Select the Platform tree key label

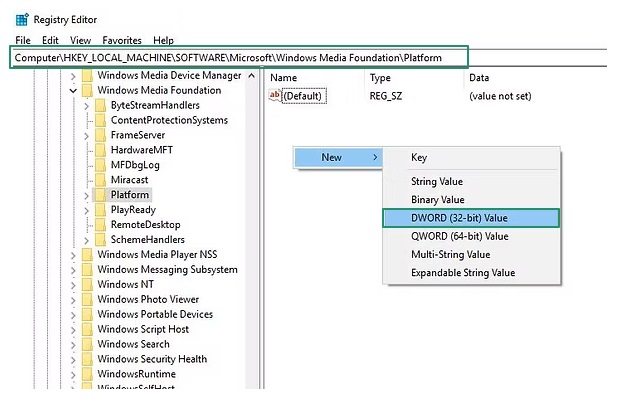tap(130, 195)
